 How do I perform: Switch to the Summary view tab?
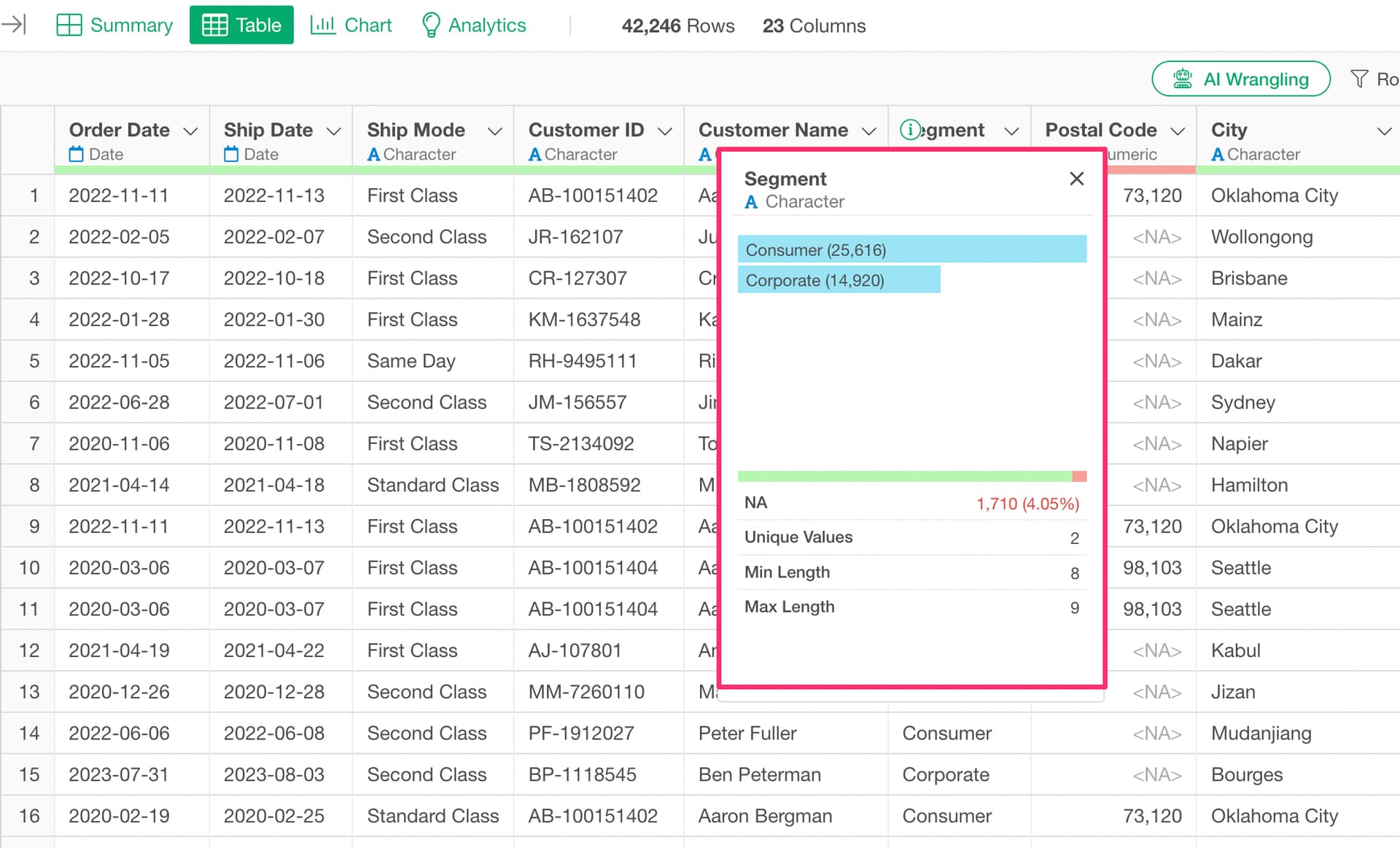115,25
